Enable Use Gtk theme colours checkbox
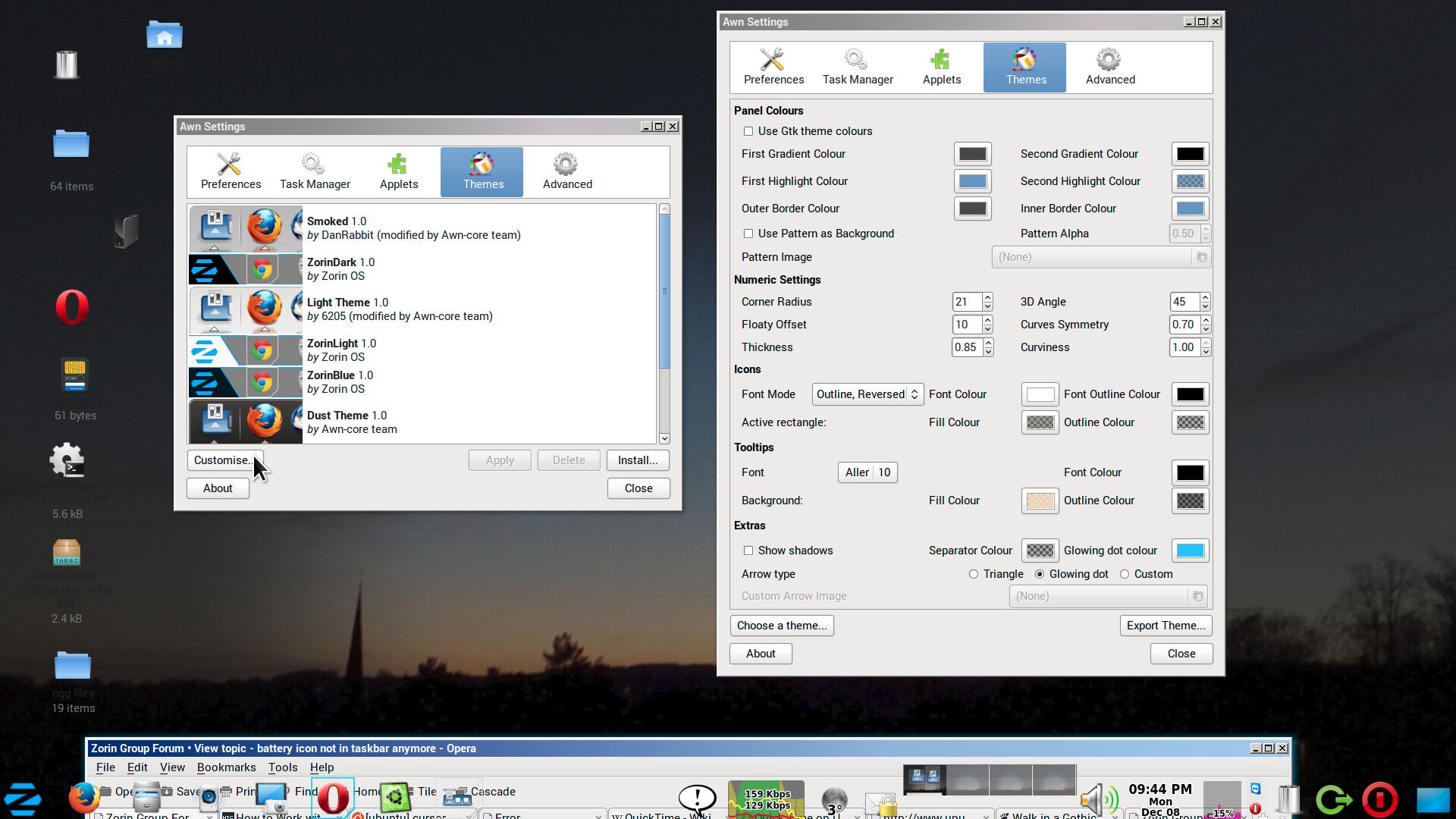Screen dimensions: 1456x819 point(748,131)
